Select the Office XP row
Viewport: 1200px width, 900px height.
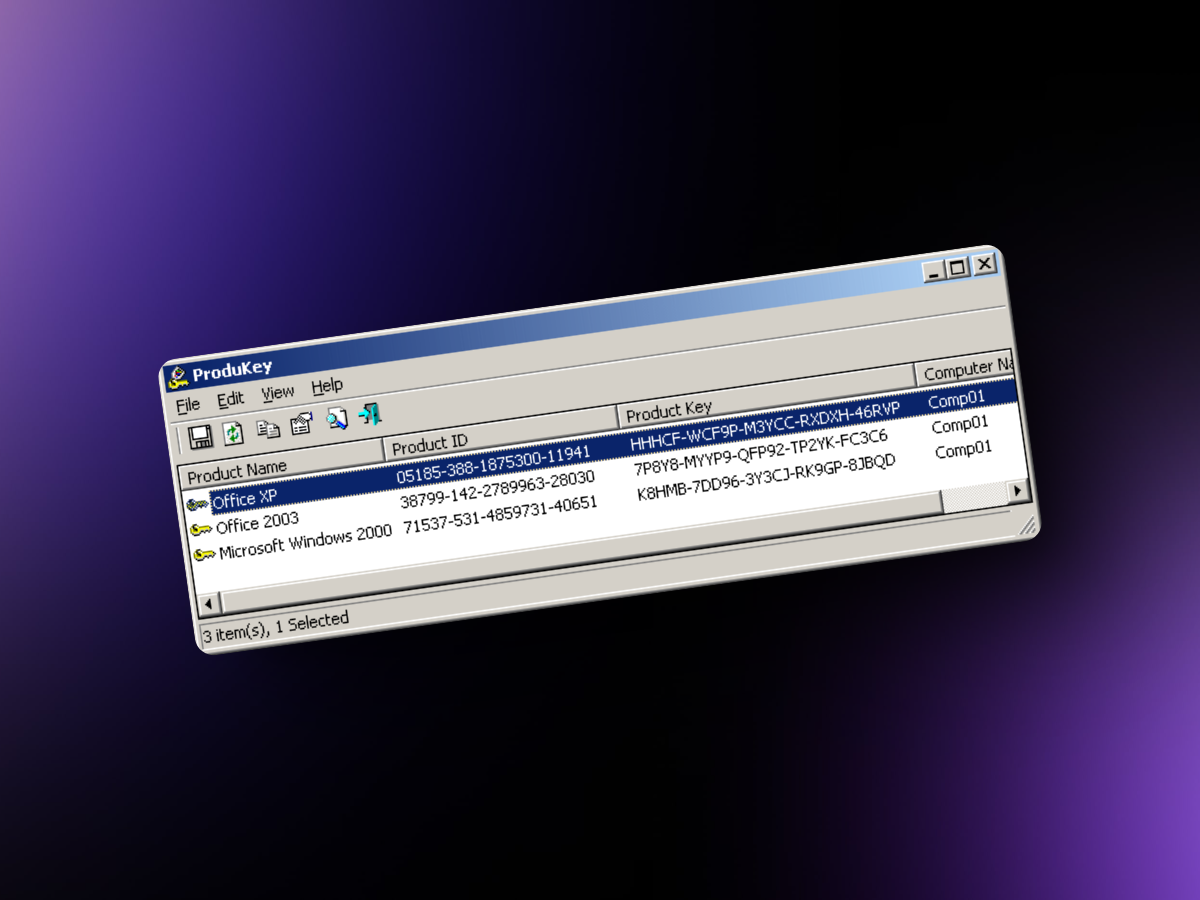tap(246, 498)
